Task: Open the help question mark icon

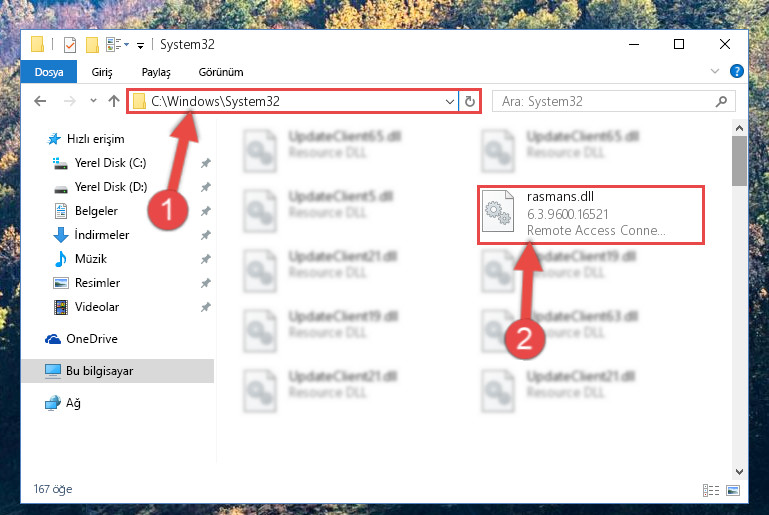Action: pos(736,71)
